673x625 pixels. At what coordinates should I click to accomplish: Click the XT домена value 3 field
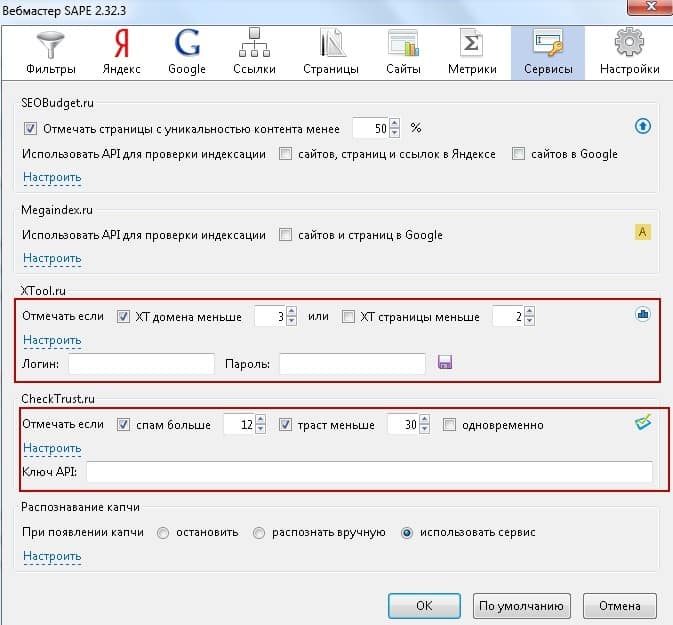[270, 316]
